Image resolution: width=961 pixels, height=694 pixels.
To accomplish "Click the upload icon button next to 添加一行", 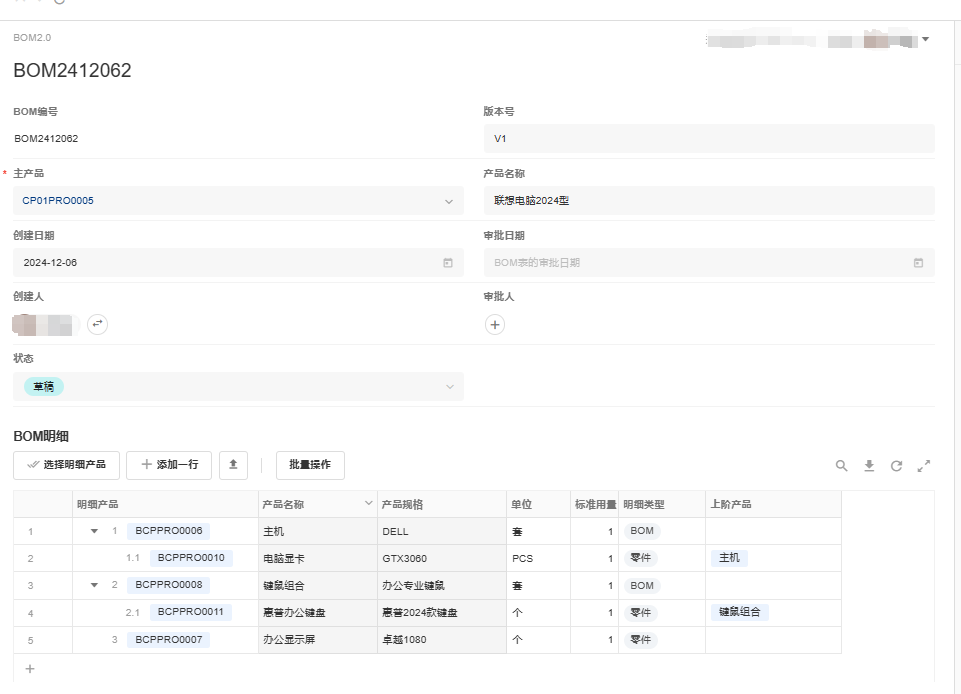I will click(x=233, y=465).
